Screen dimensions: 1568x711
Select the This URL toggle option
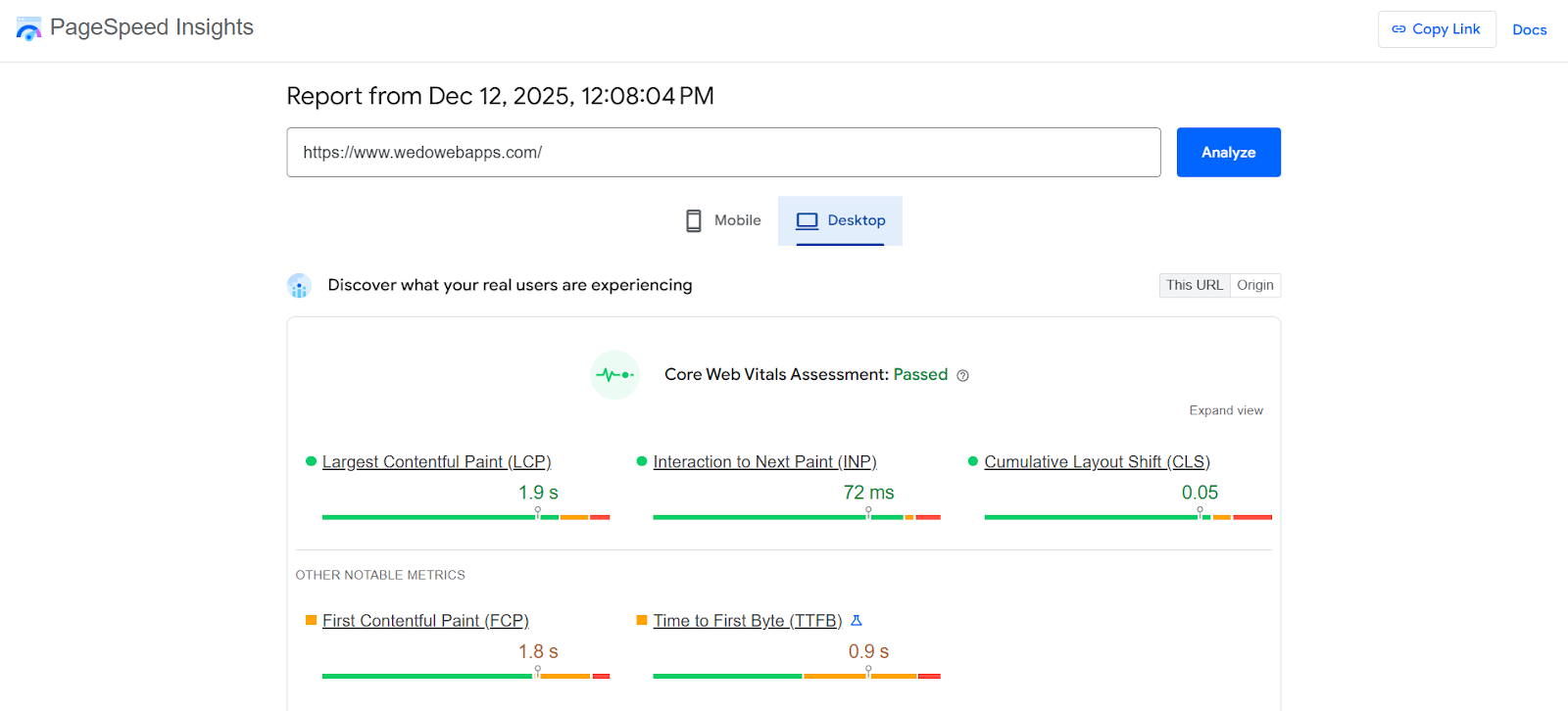pos(1194,285)
